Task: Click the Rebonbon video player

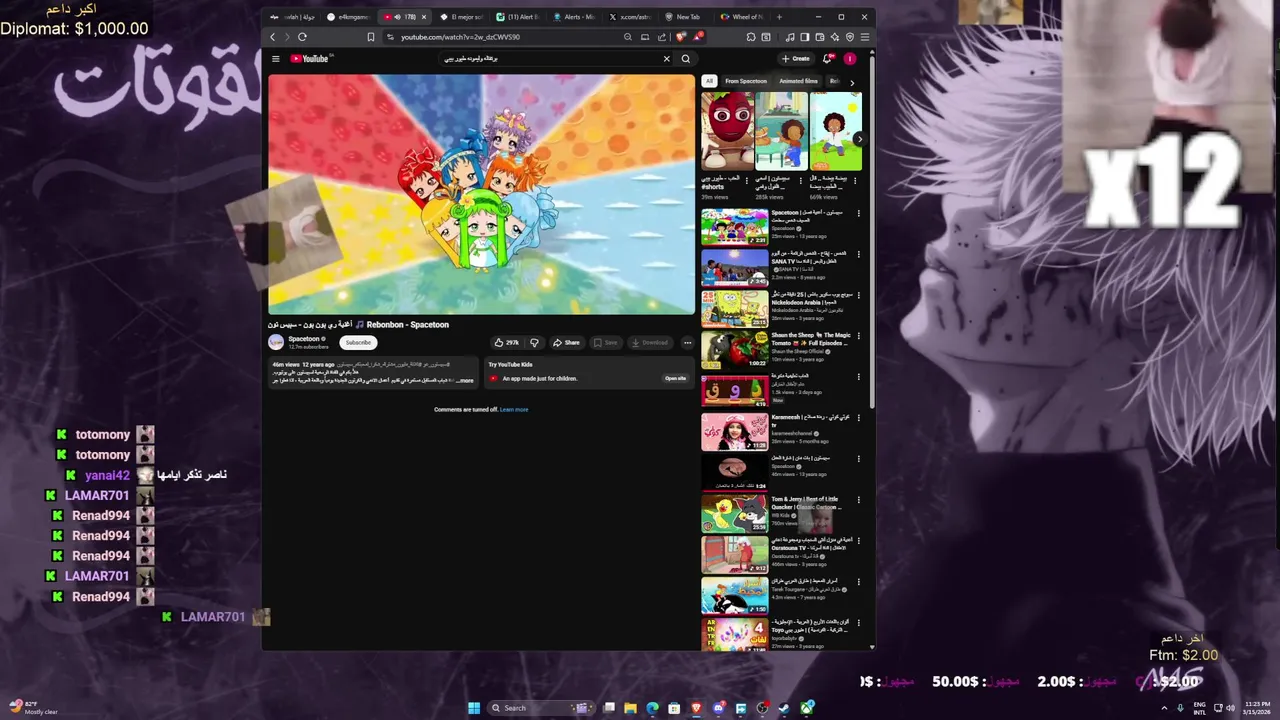Action: pos(481,194)
